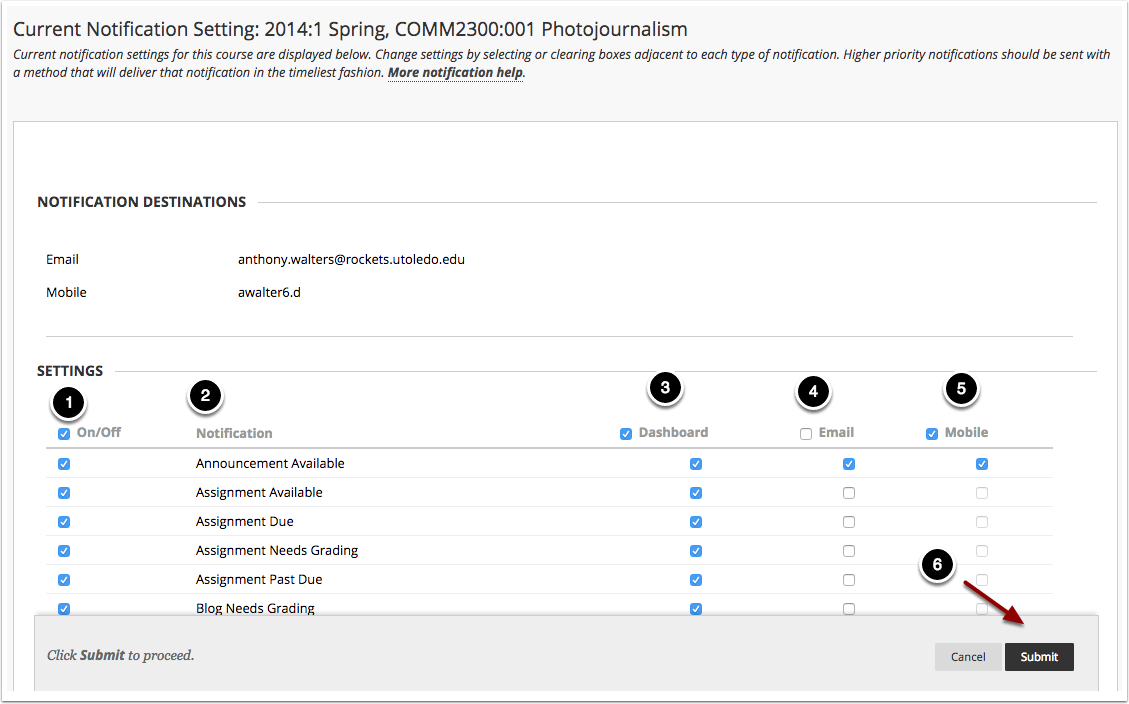Viewport: 1129px width, 704px height.
Task: Click the Cancel button
Action: point(968,656)
